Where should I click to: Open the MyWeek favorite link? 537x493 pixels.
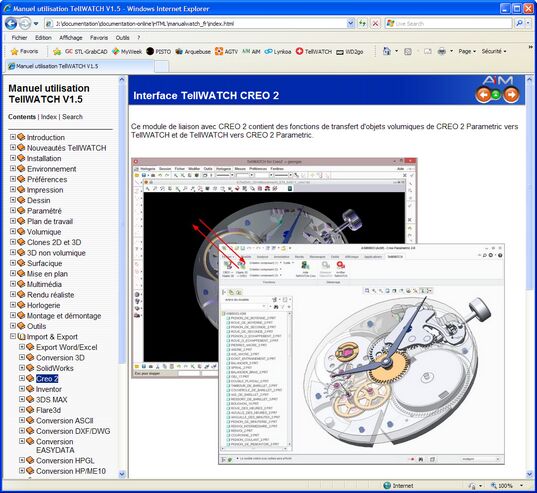click(127, 52)
